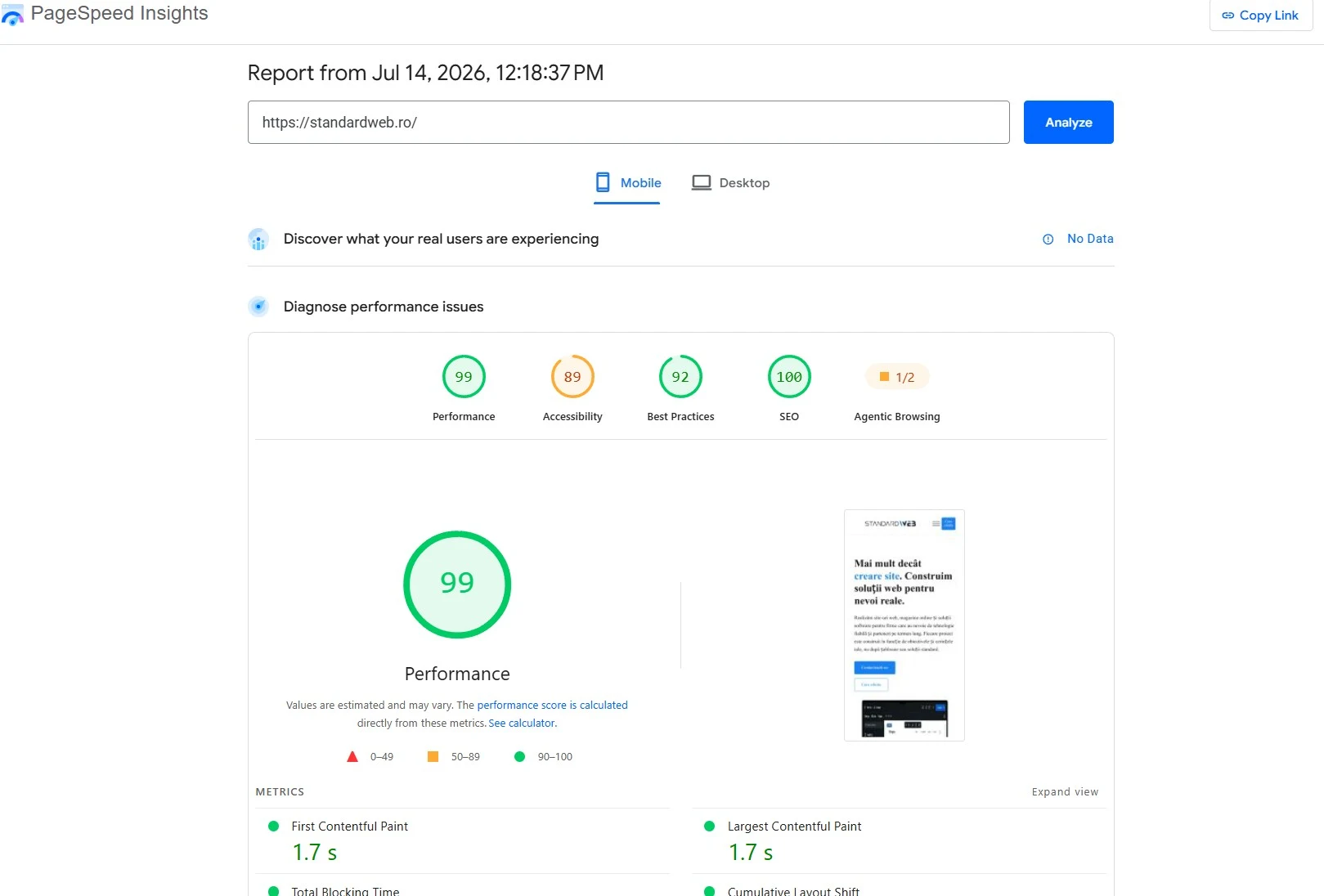Jump to the Best Practices 92 gauge
Screen dimensions: 1324x896
[680, 377]
